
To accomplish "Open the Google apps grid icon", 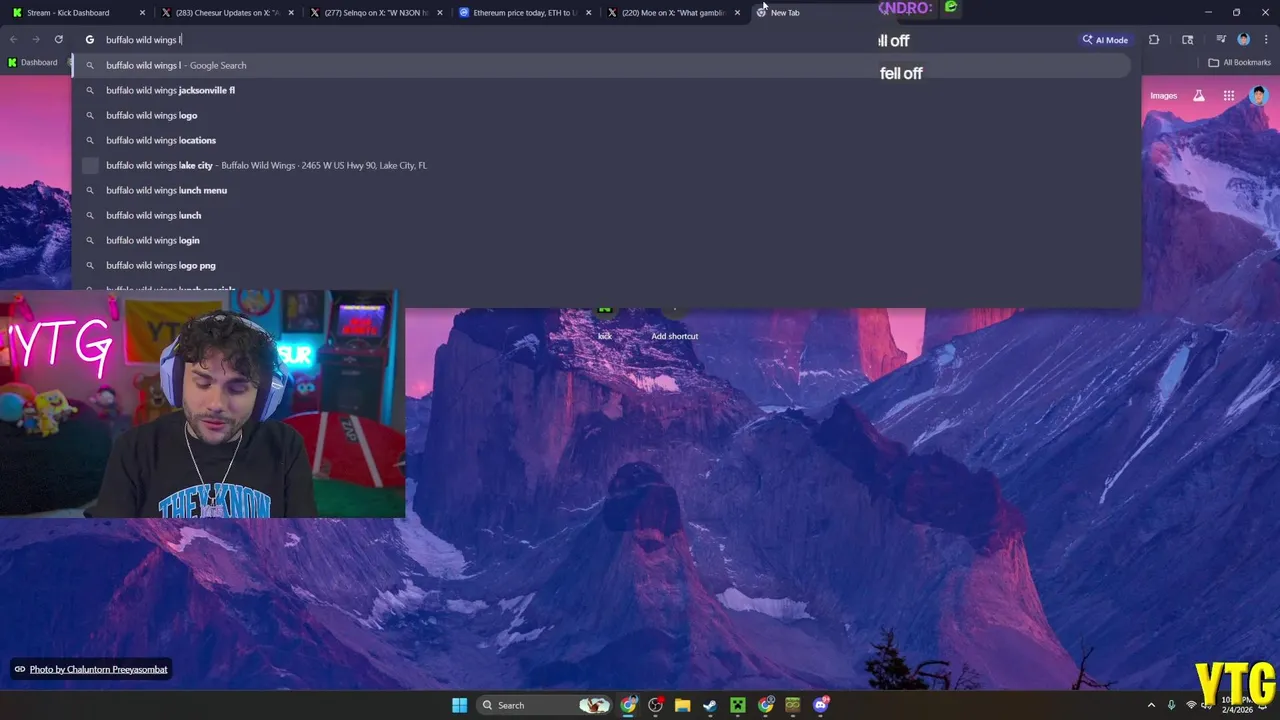I will 1228,96.
